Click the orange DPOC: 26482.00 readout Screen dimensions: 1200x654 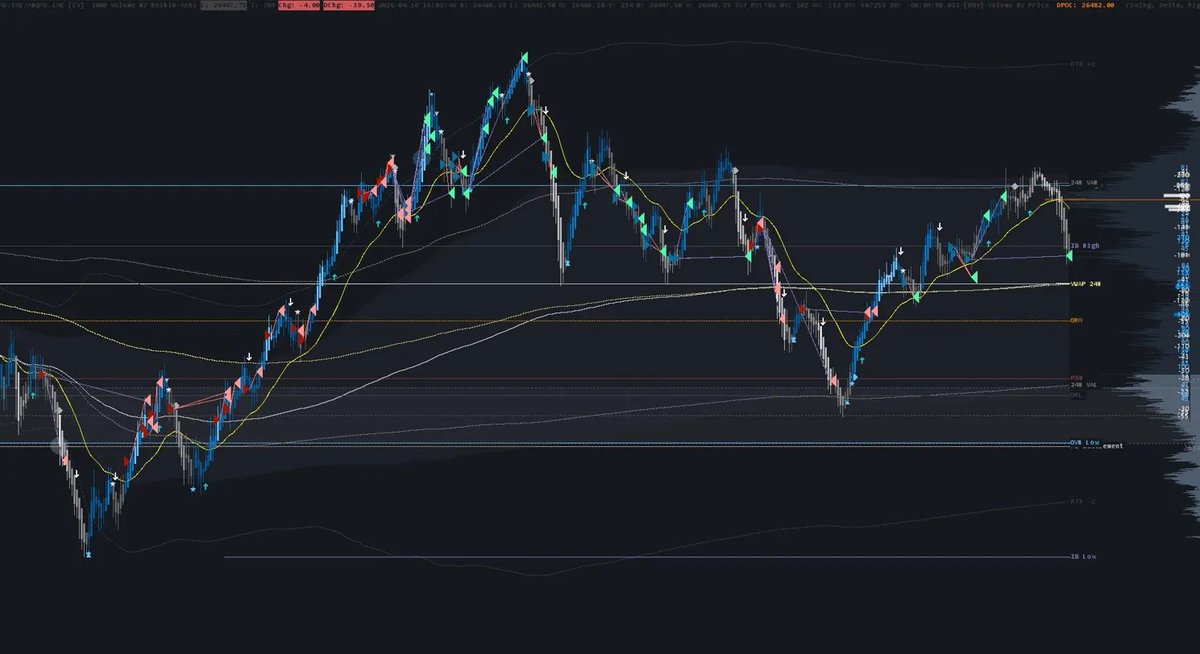[x=1084, y=5]
